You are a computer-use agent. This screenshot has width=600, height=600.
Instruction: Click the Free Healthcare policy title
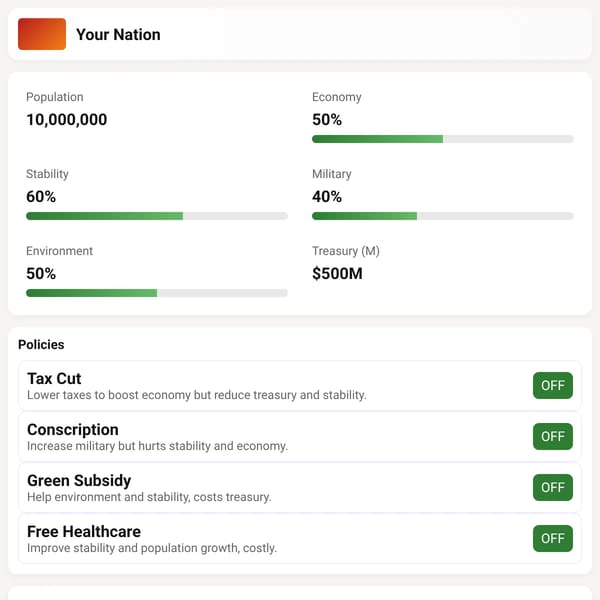[84, 532]
